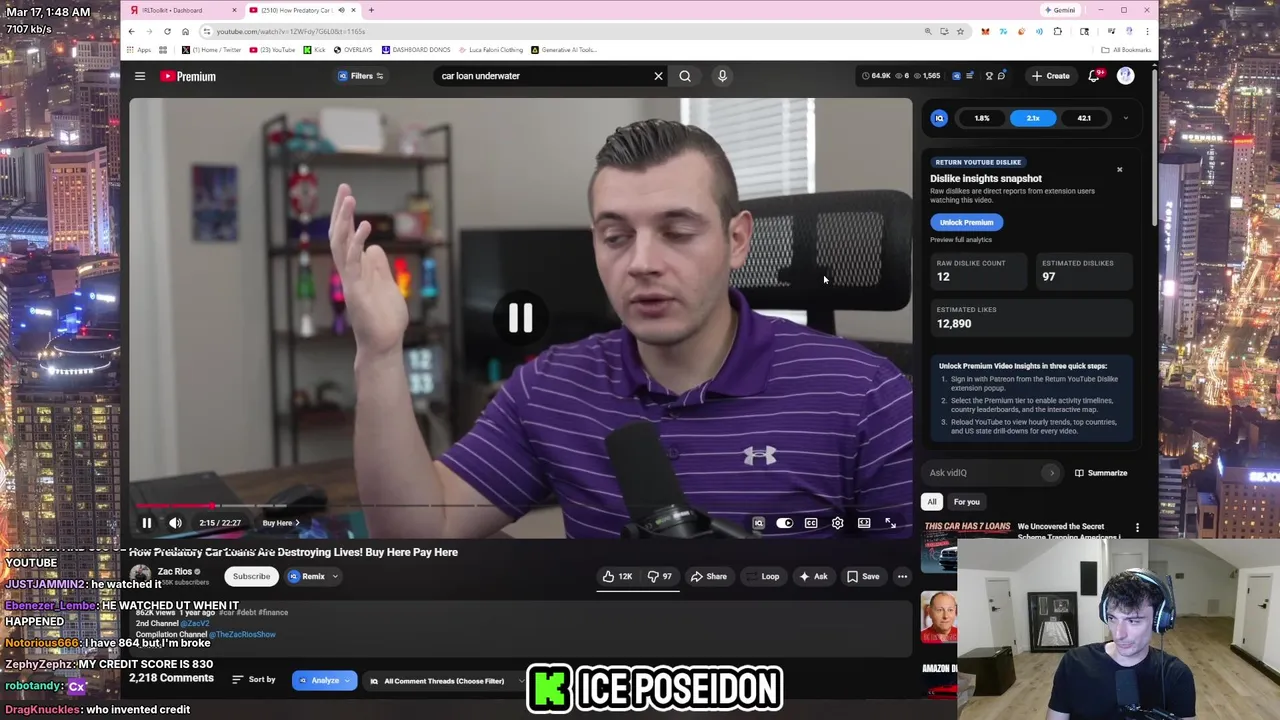
Task: Go back in the browser
Action: coord(131,31)
